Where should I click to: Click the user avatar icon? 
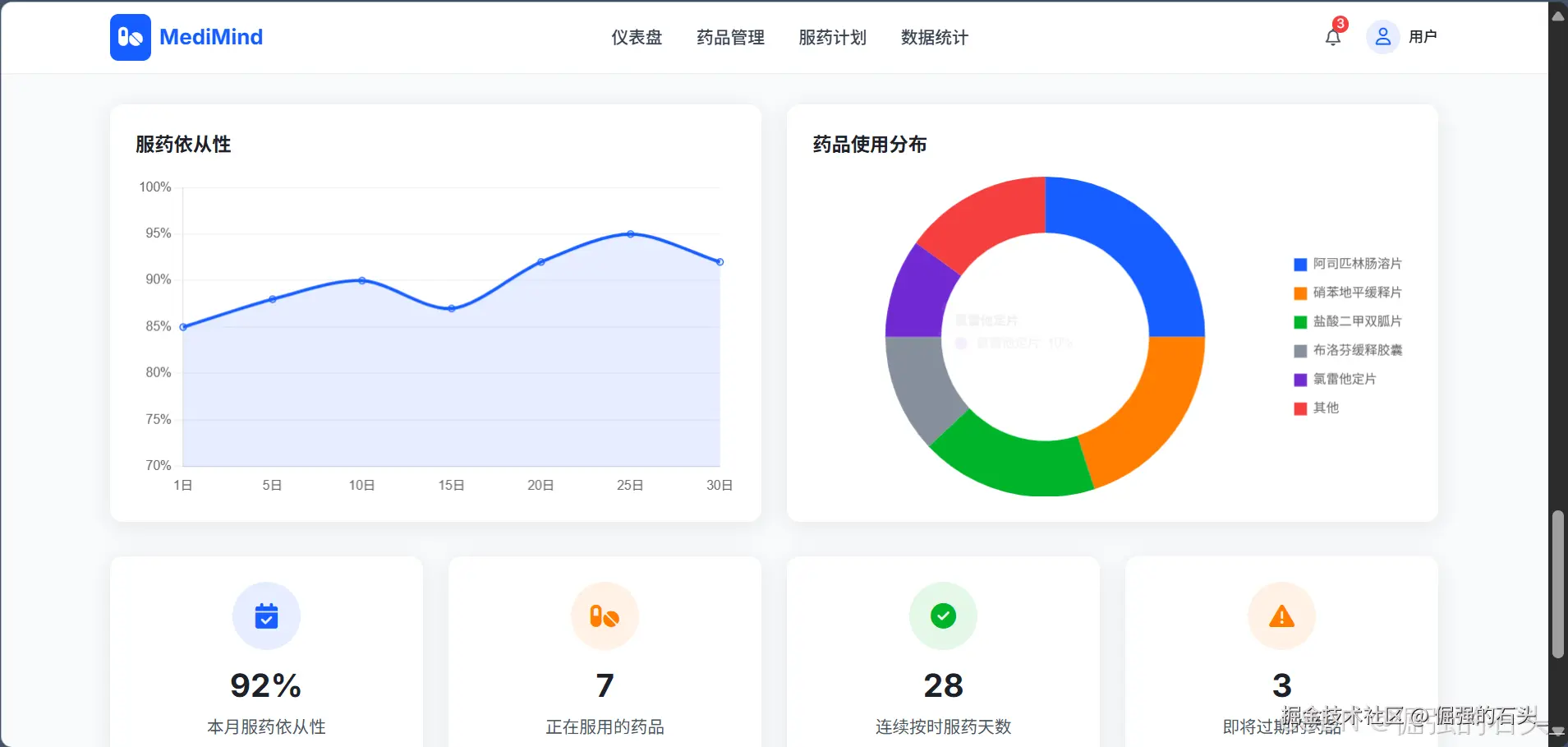pos(1383,36)
